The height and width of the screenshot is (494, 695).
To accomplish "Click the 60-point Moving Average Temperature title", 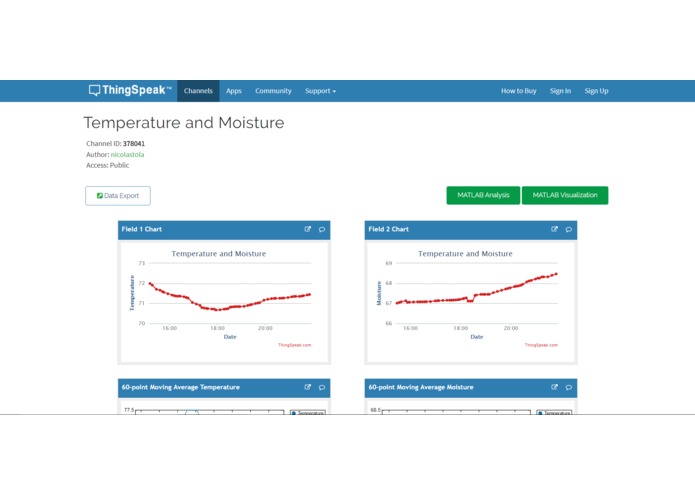I will pos(181,387).
